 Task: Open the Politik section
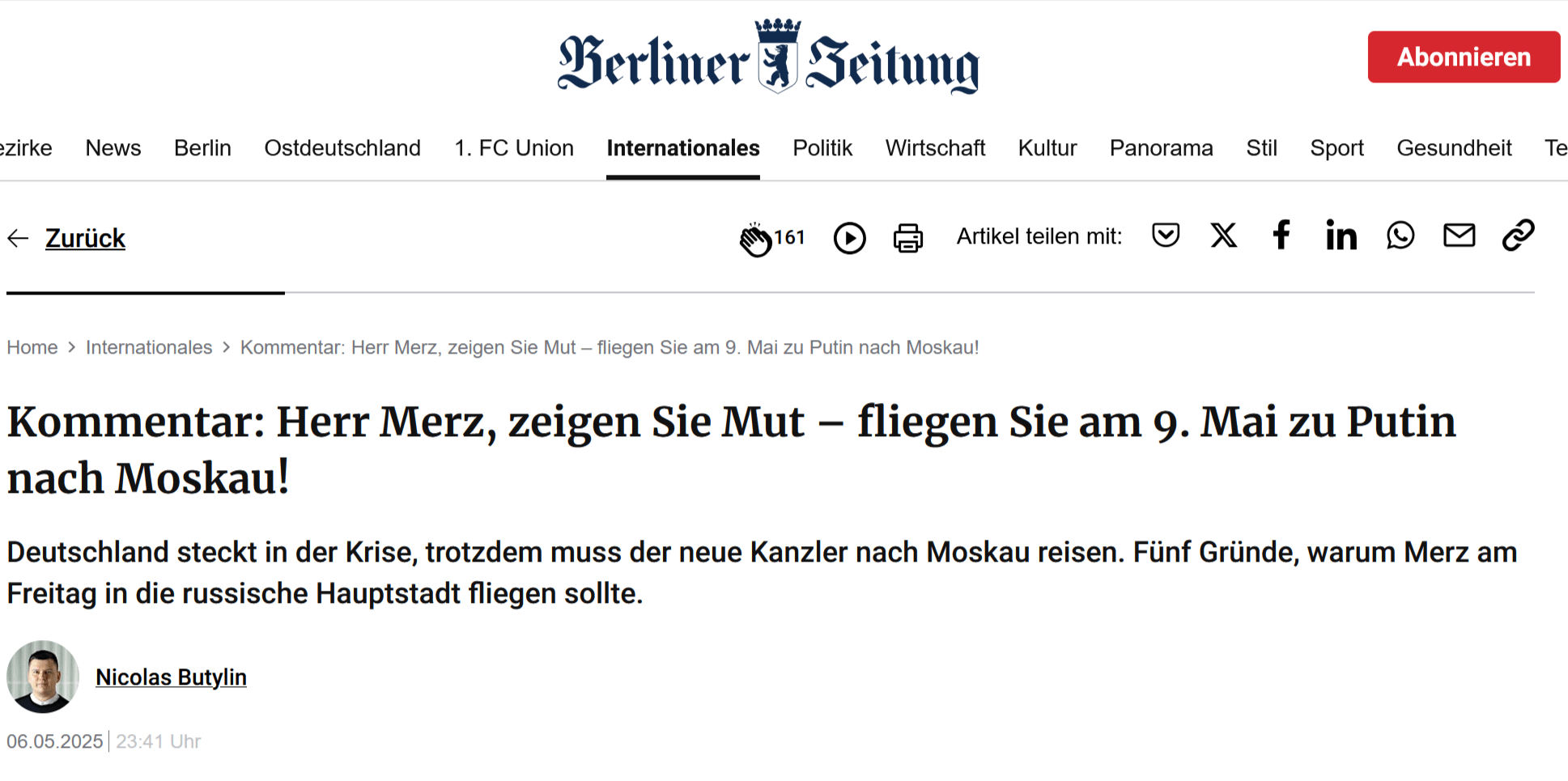[x=822, y=148]
